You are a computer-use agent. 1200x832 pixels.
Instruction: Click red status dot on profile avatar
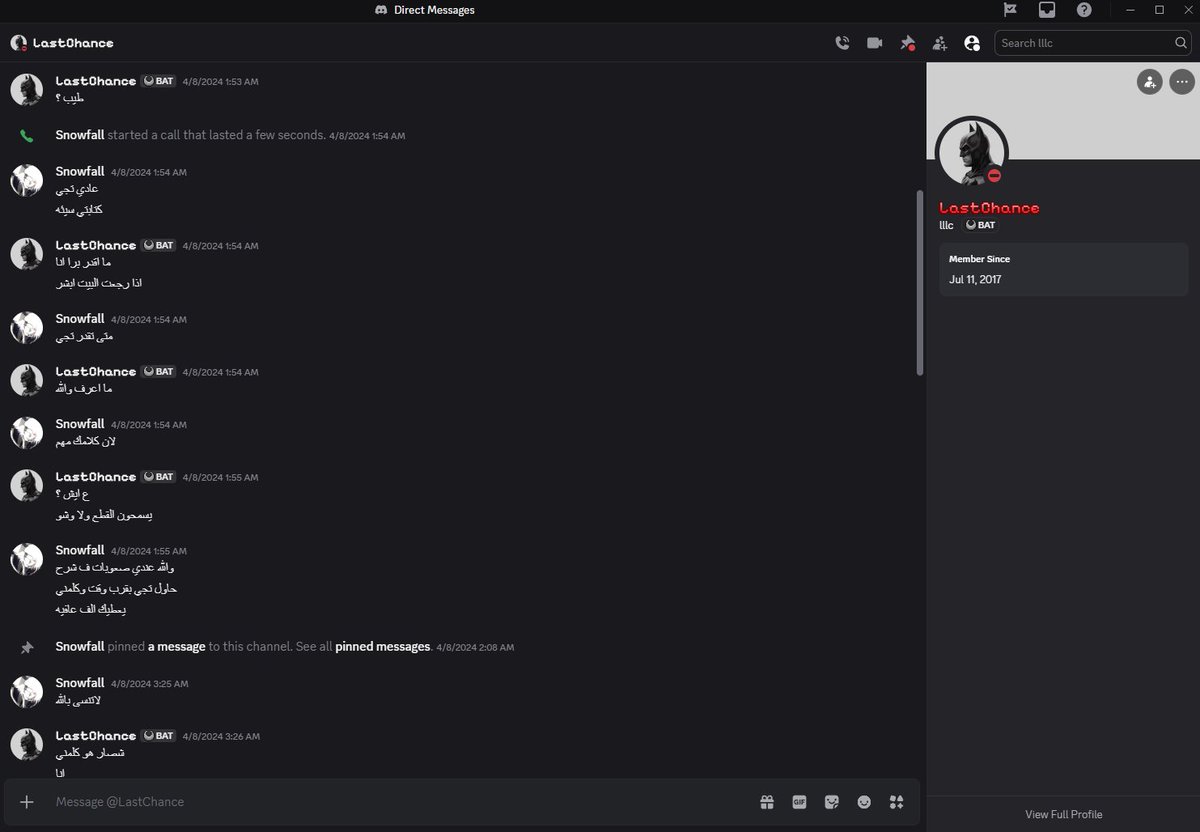point(994,176)
